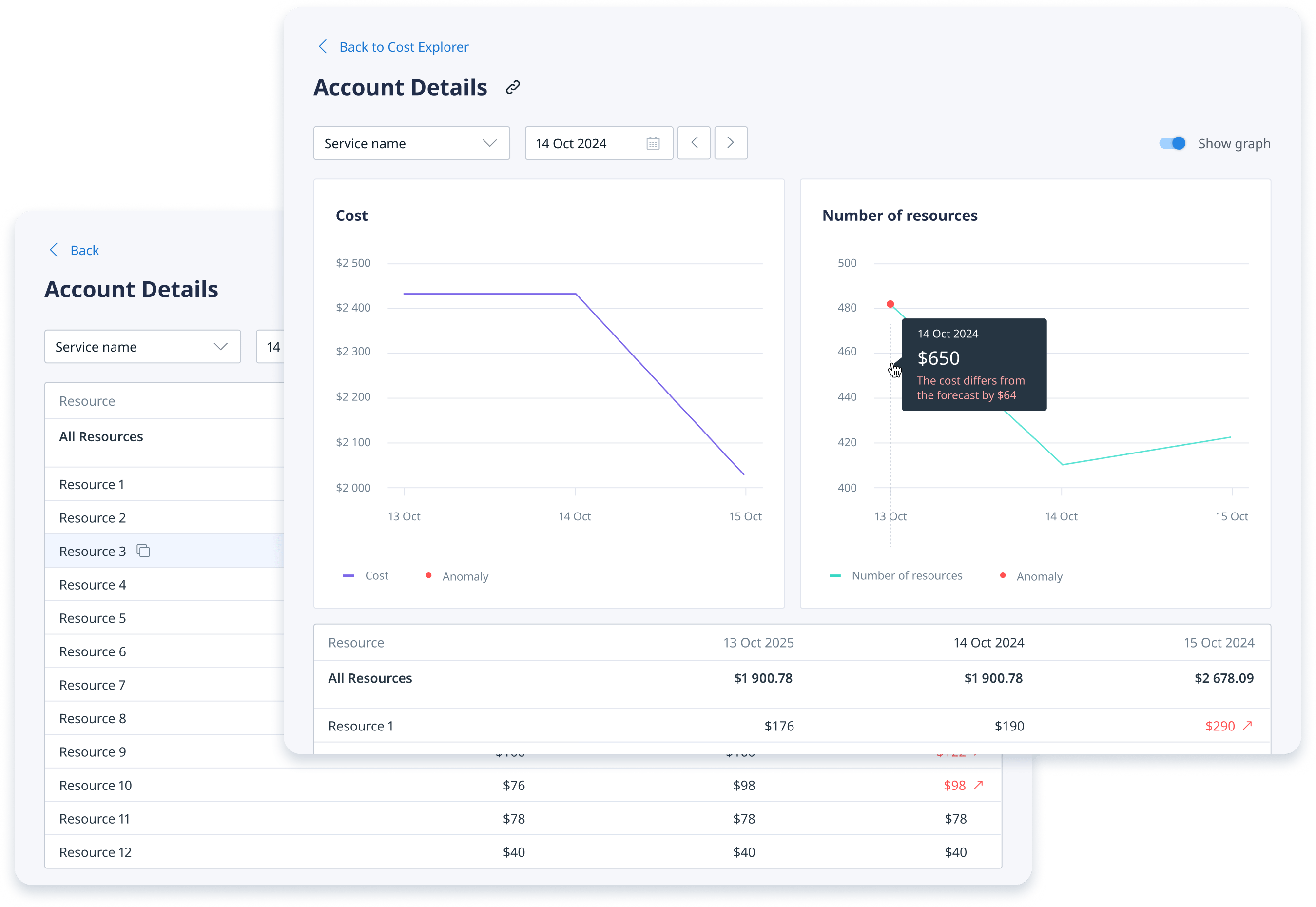This screenshot has height=907, width=1316.
Task: Select Resource 1 row in front table
Action: click(793, 726)
